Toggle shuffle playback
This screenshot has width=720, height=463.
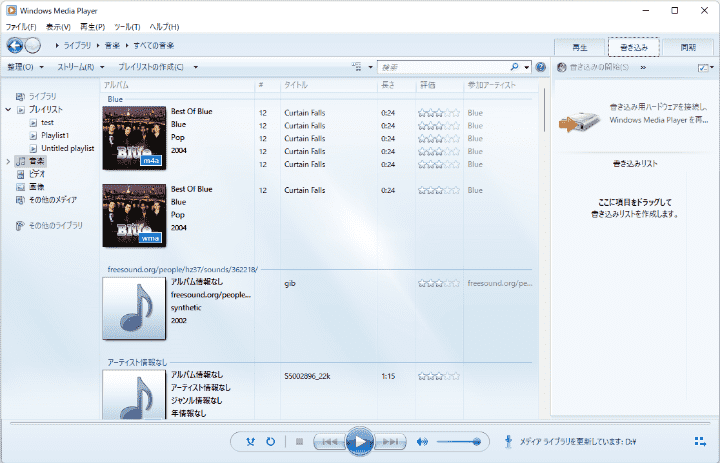[250, 442]
